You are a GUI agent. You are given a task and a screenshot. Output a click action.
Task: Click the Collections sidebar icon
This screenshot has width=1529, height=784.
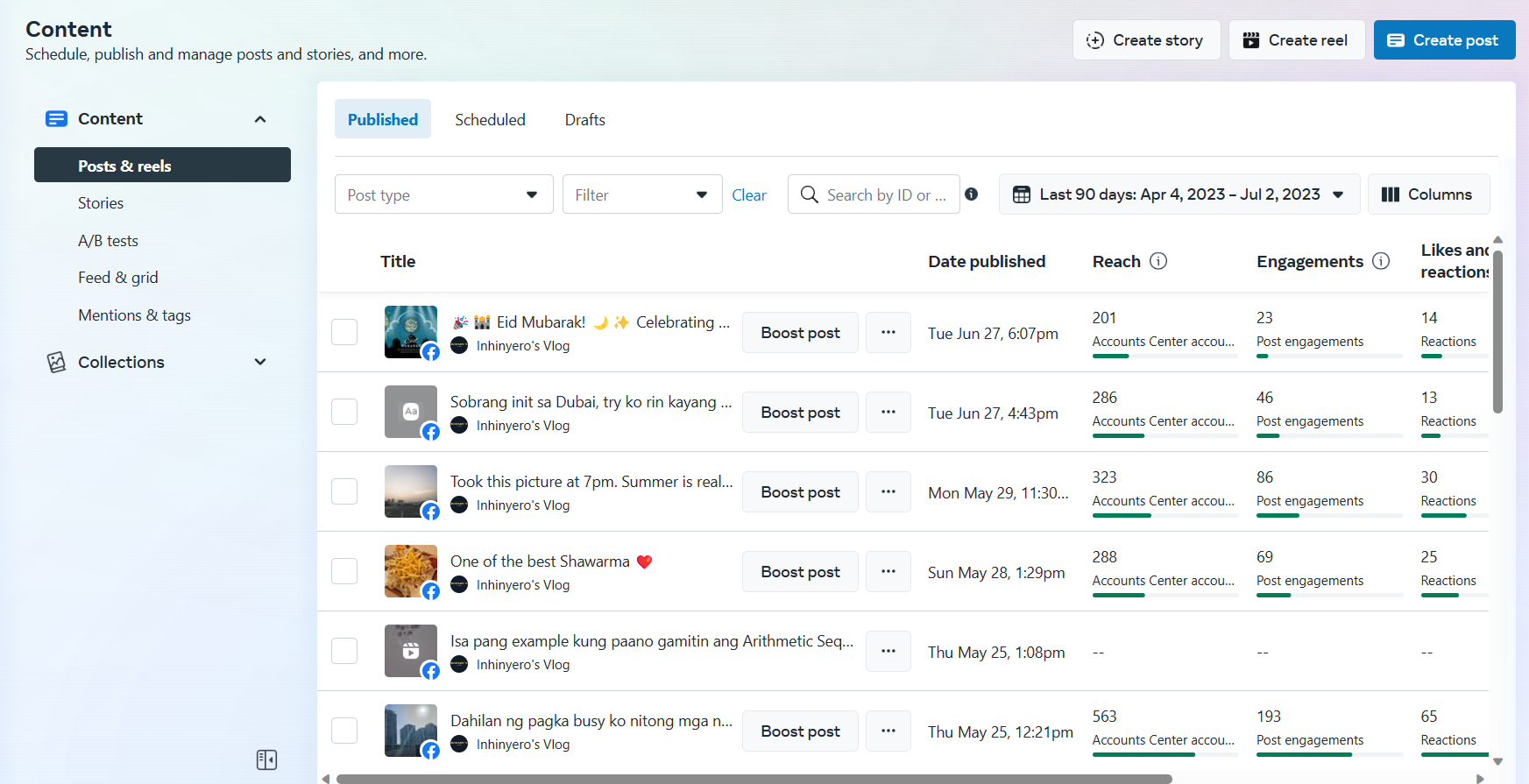(56, 363)
